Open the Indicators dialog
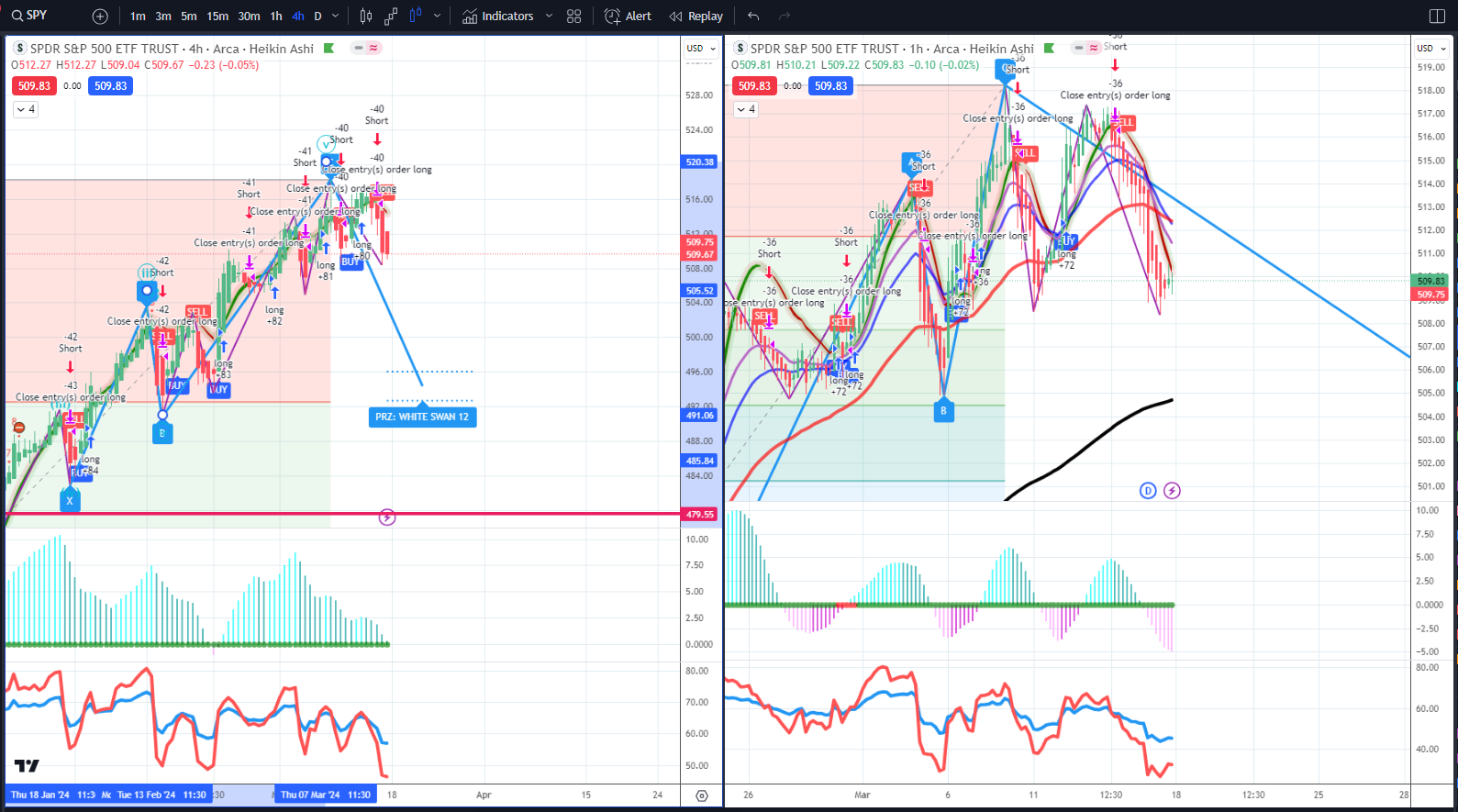This screenshot has height=812, width=1458. click(x=498, y=17)
